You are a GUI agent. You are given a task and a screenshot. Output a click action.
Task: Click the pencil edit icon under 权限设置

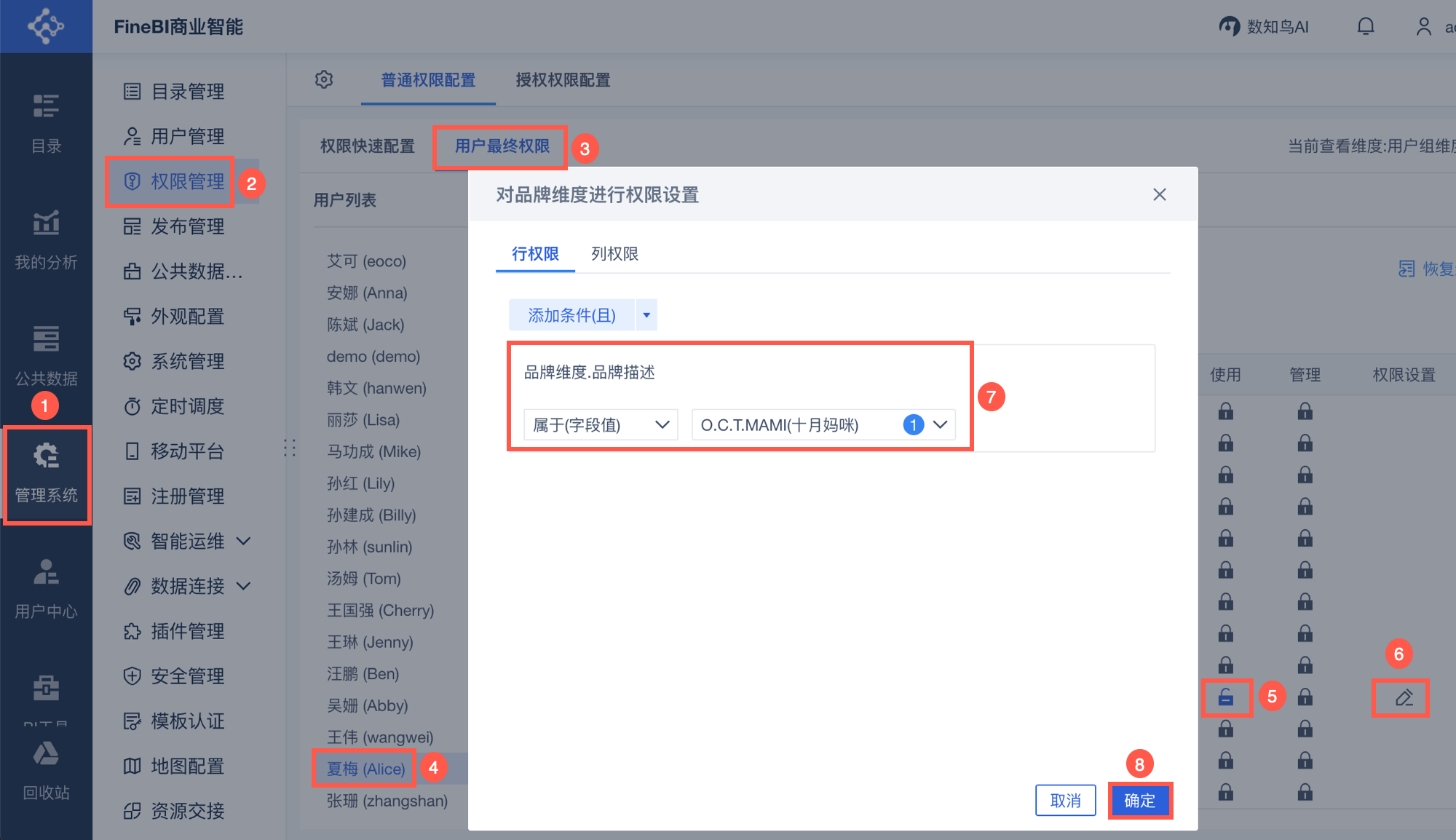[1404, 697]
